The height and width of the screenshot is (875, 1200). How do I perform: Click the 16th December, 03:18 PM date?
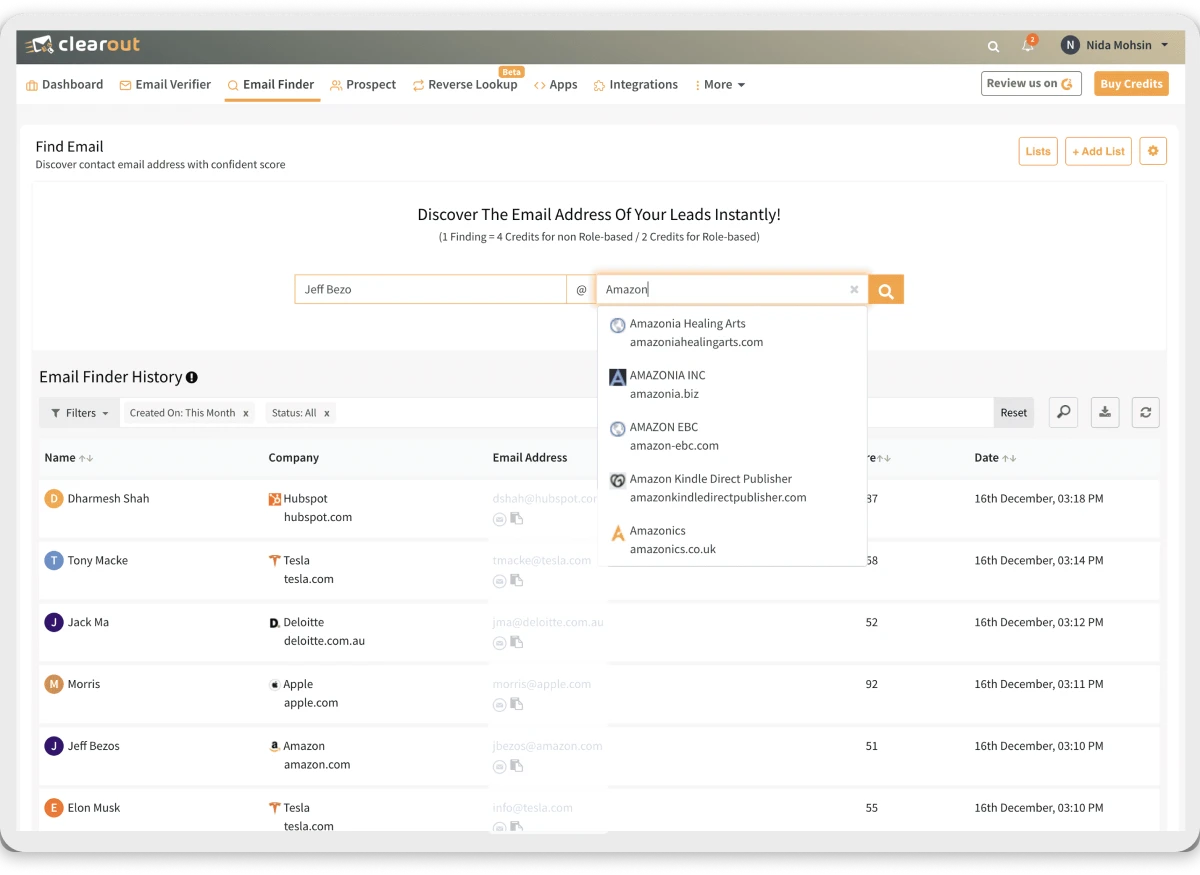pyautogui.click(x=1039, y=499)
